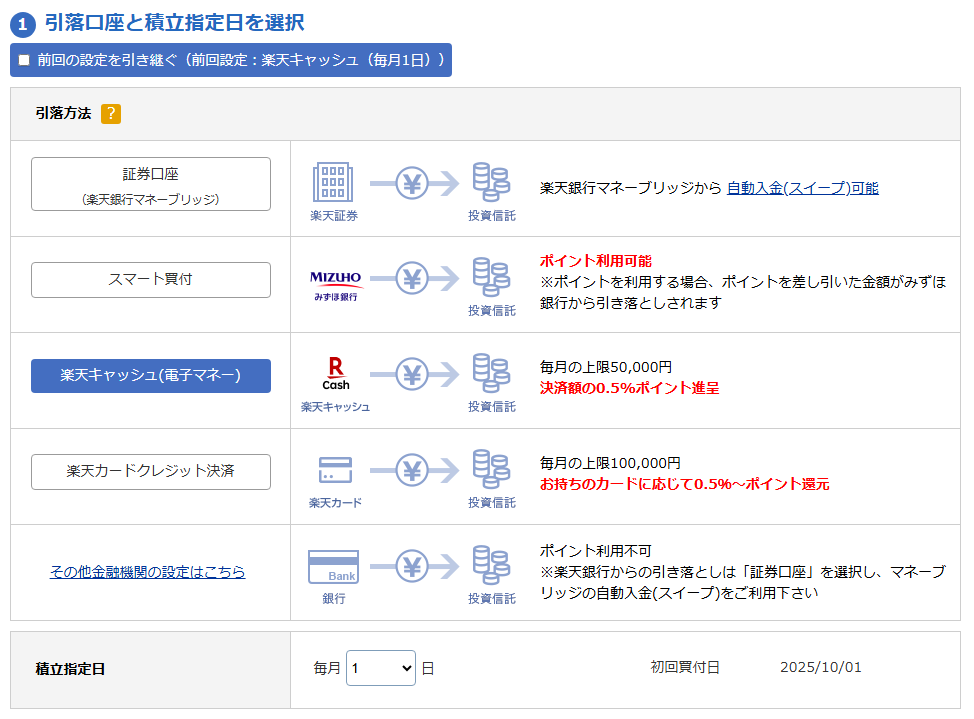974x719 pixels.
Task: Click the 楽天証券 building icon
Action: point(333,182)
